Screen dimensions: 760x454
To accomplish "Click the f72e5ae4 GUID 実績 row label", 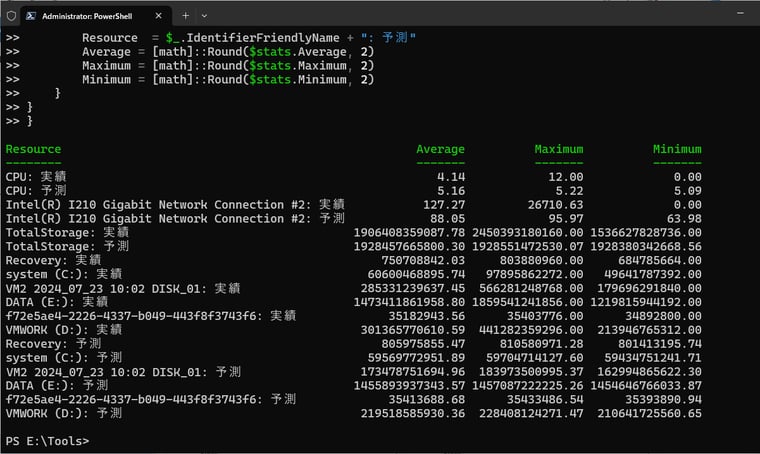I will point(151,316).
